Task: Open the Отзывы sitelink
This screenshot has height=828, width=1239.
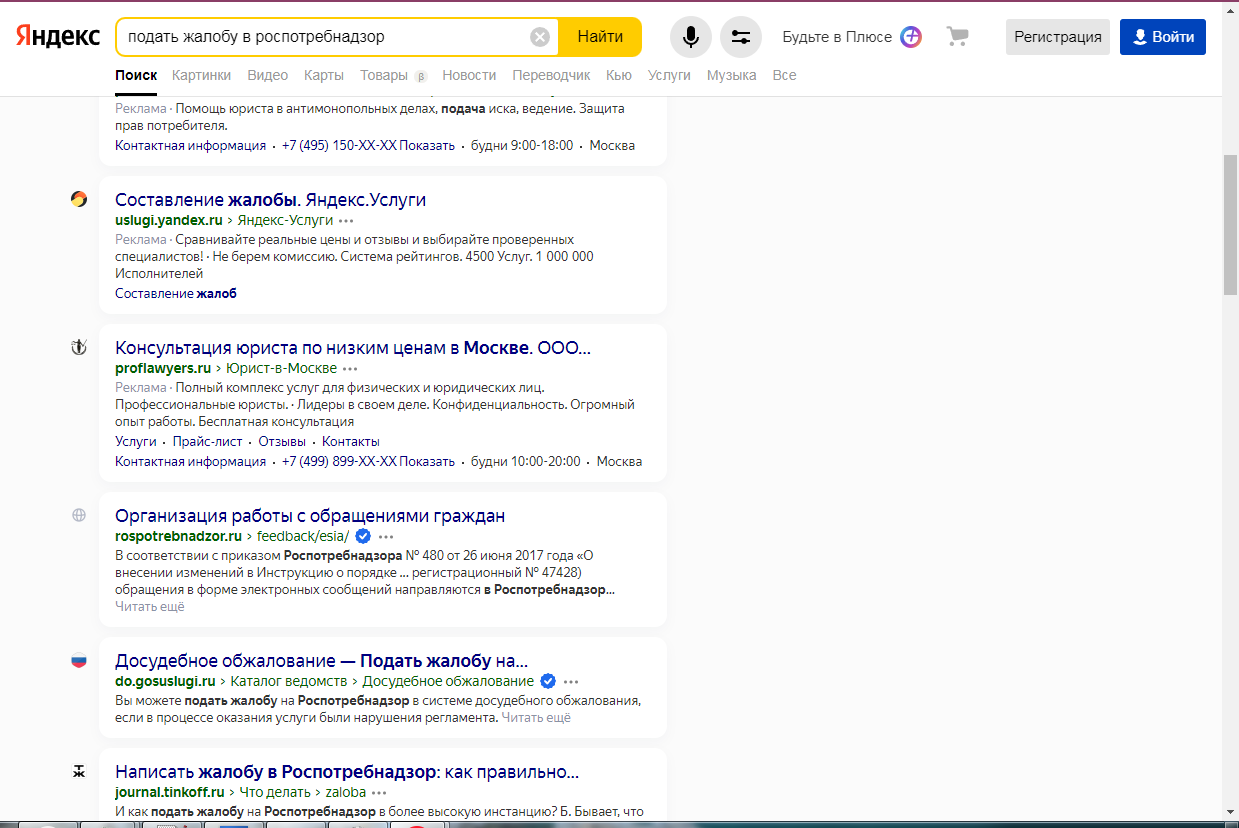Action: tap(282, 441)
